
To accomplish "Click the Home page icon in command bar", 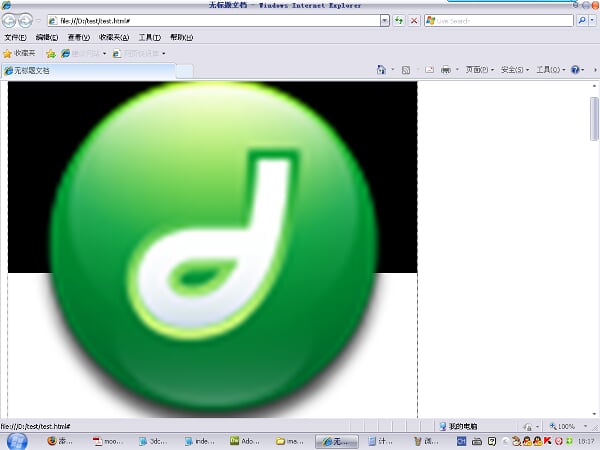I will (381, 70).
